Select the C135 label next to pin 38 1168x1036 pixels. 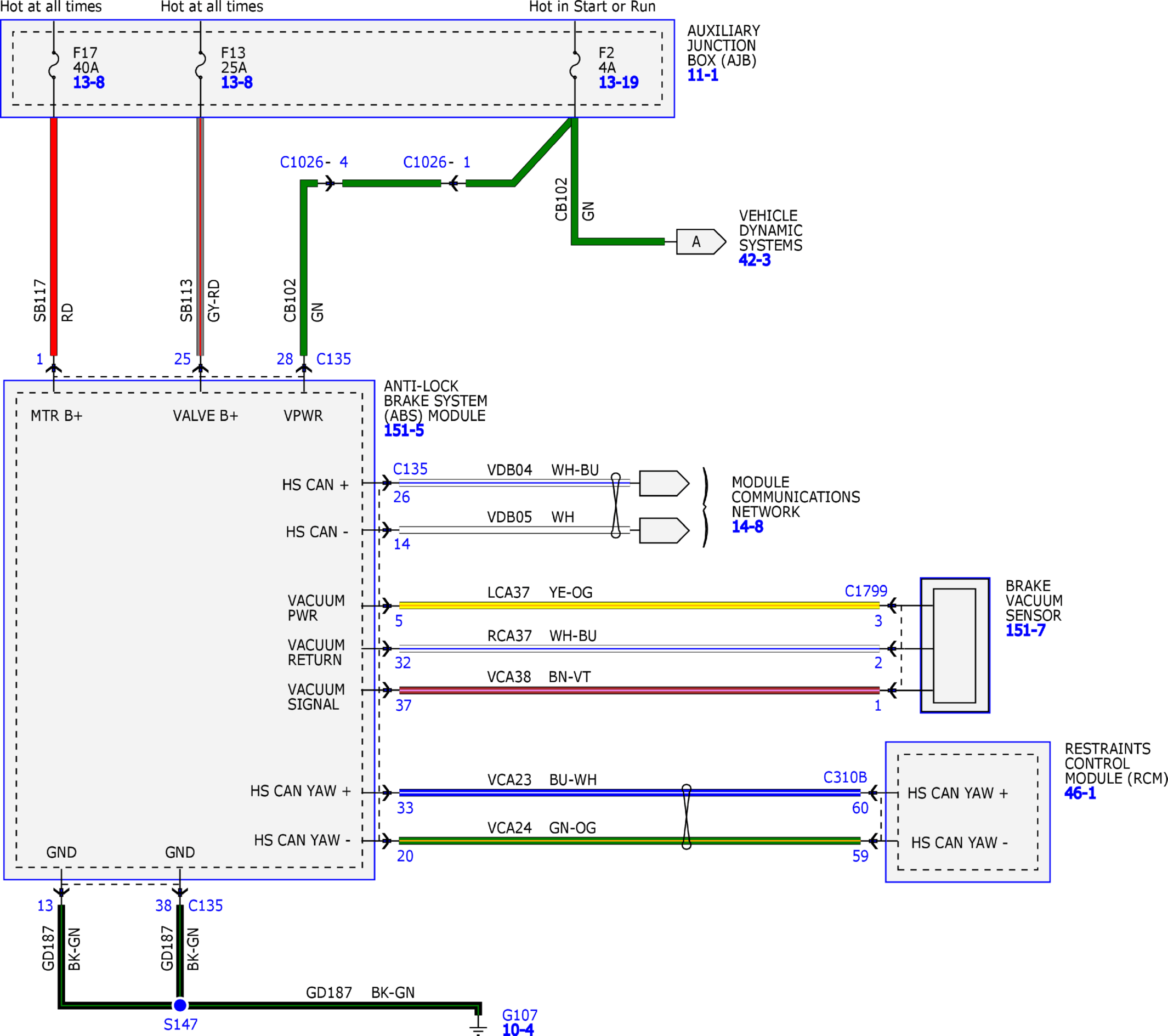click(206, 905)
